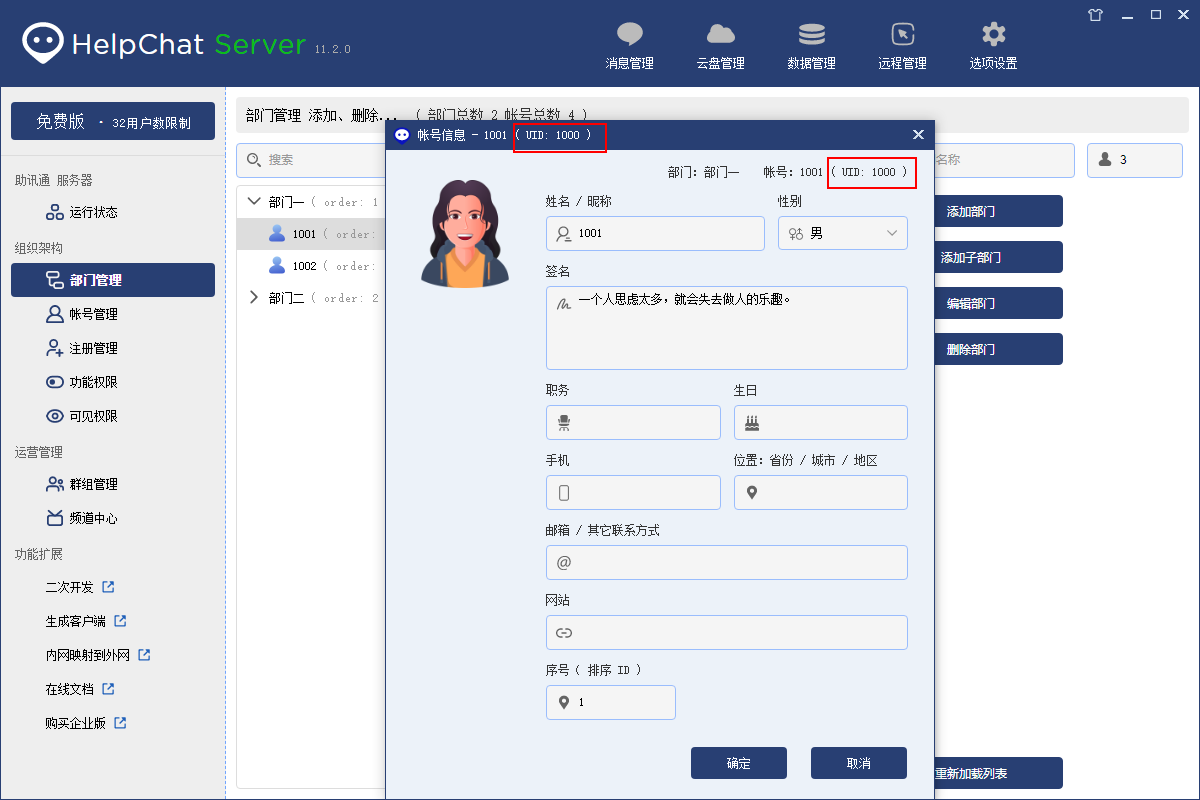Open the 内网映射到外网 external link
The width and height of the screenshot is (1200, 800).
click(98, 655)
